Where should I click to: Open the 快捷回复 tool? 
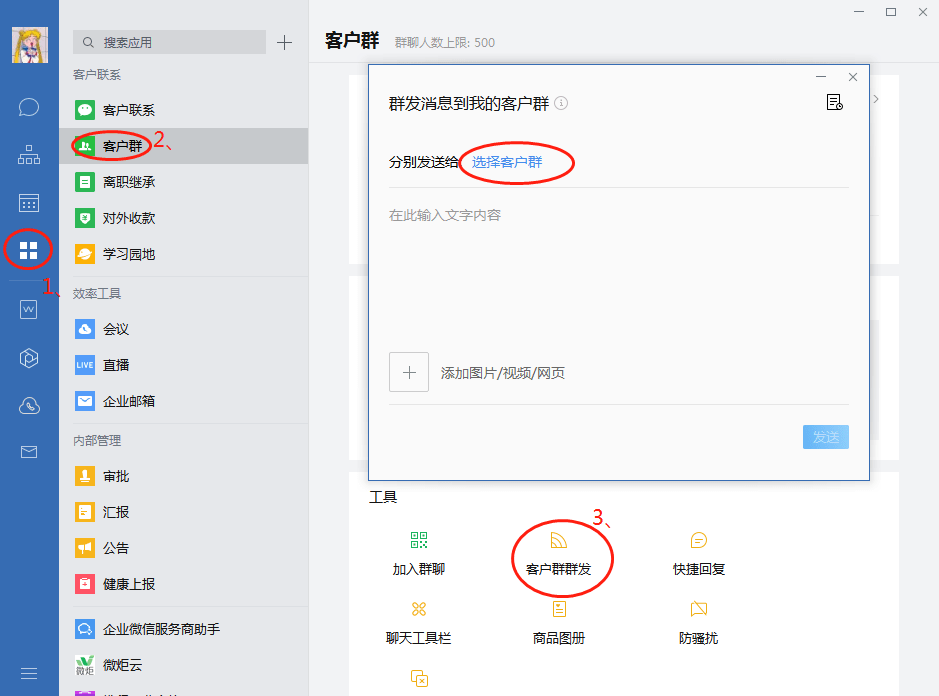pos(698,553)
